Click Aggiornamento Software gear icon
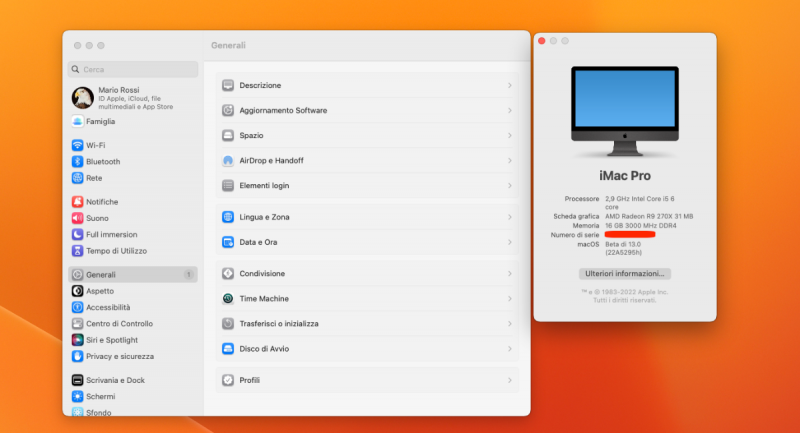This screenshot has width=800, height=433. point(228,110)
